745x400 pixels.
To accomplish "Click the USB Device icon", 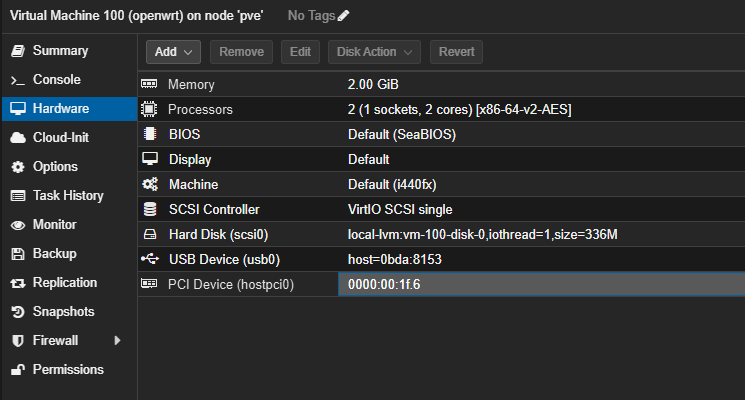I will (150, 259).
